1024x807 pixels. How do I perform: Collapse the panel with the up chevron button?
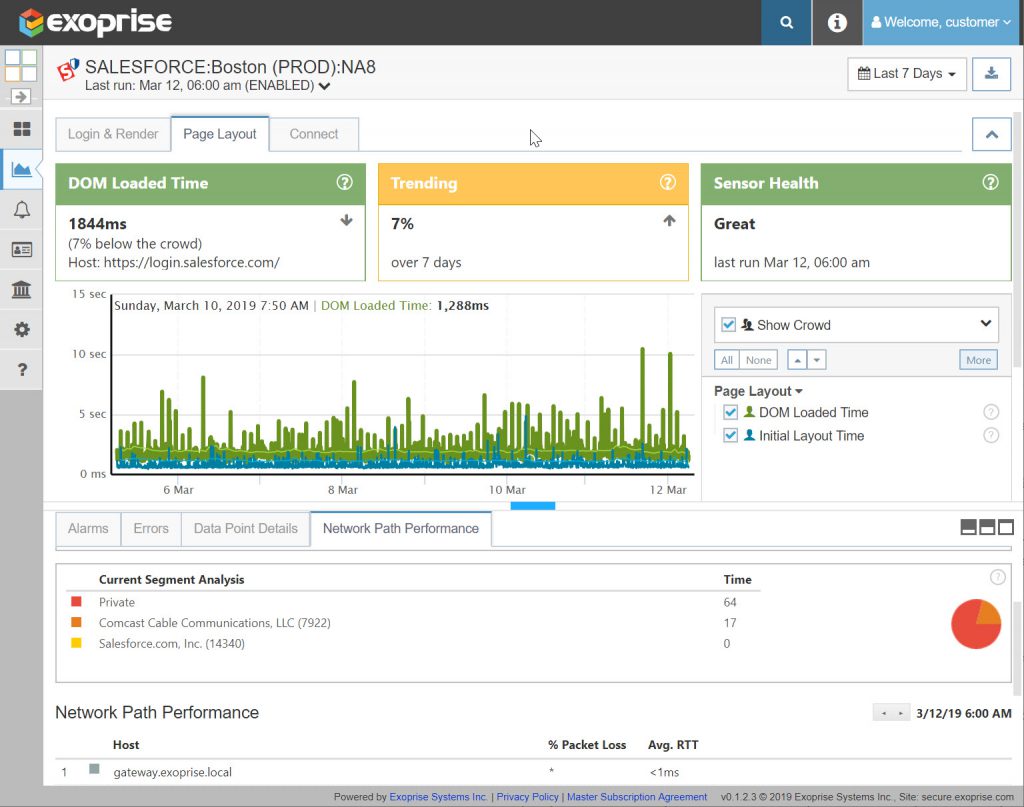[991, 134]
